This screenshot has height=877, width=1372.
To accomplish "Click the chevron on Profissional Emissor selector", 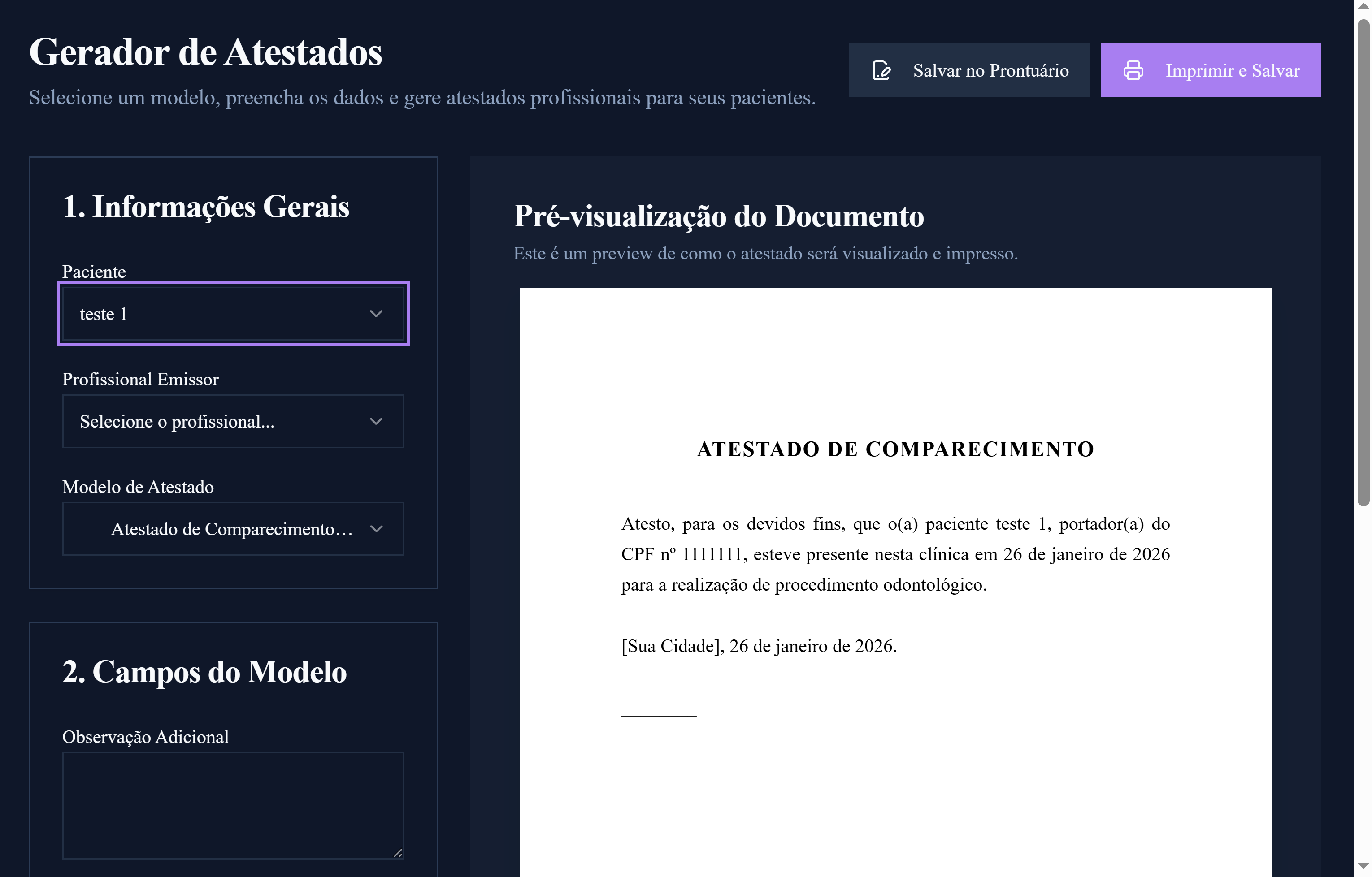I will (375, 421).
